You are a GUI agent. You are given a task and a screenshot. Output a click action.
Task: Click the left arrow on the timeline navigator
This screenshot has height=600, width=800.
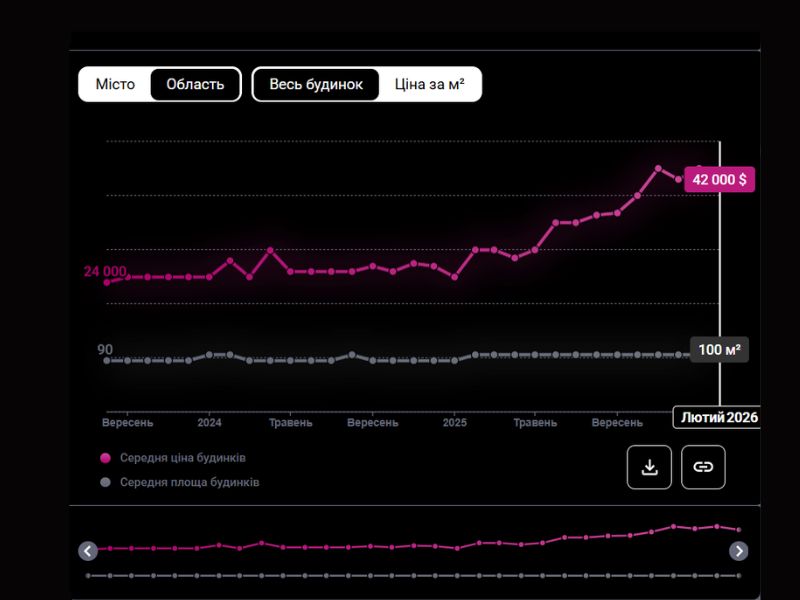pyautogui.click(x=88, y=551)
